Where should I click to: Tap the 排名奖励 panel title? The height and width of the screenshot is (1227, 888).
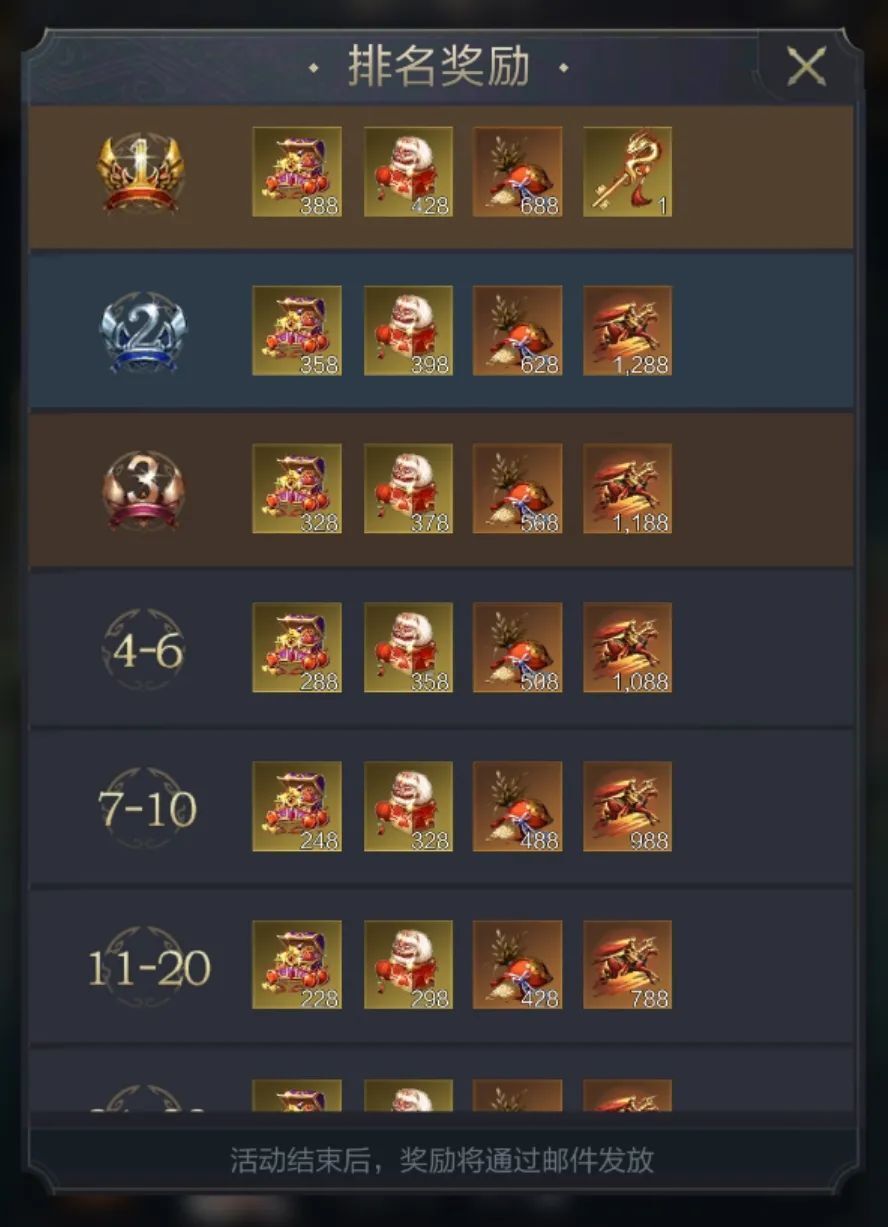439,67
